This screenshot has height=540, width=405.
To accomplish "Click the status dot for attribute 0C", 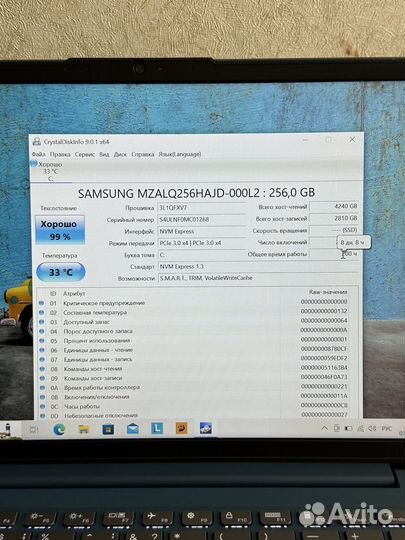I will 43,406.
